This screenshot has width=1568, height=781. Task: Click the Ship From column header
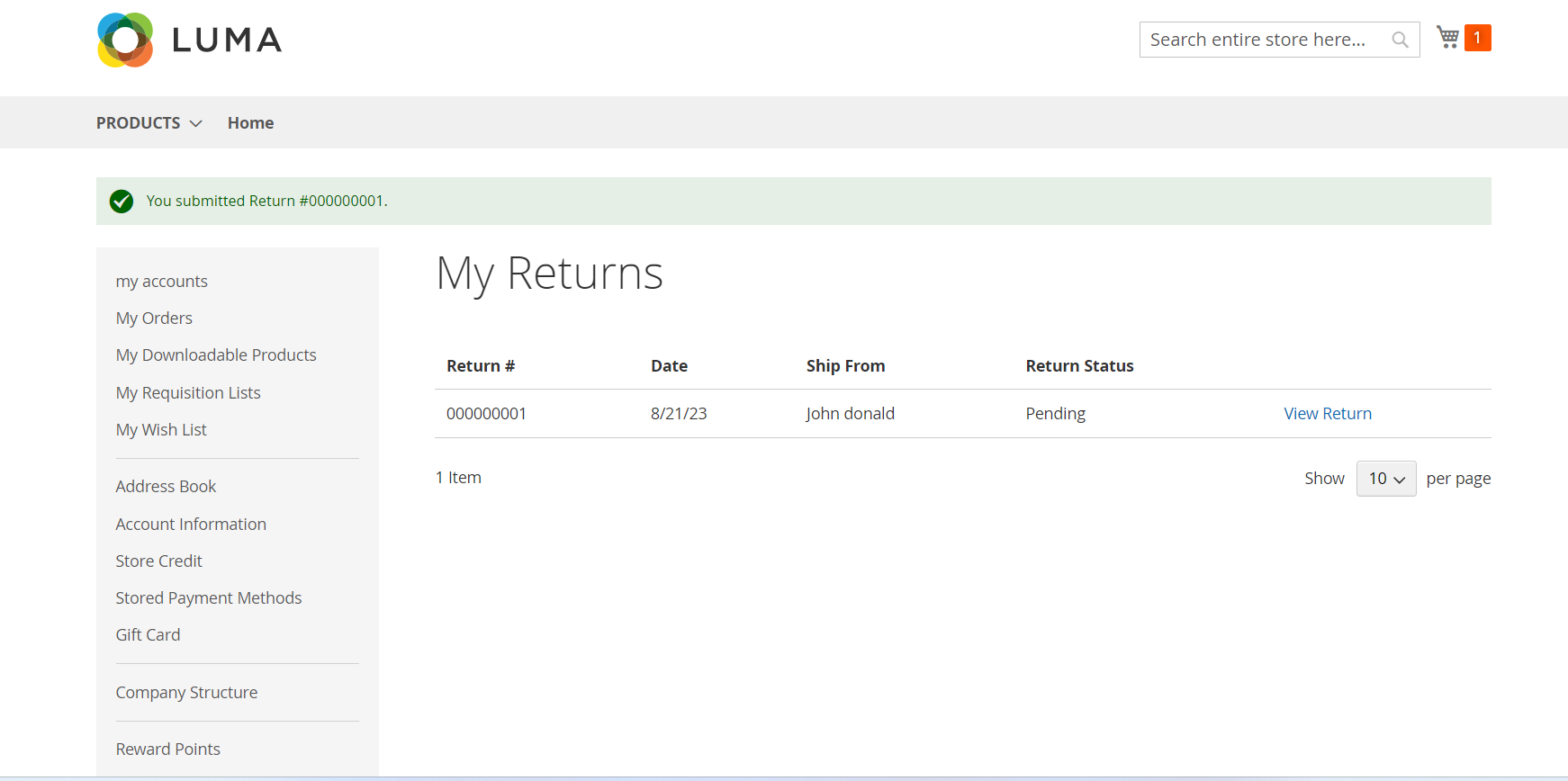[845, 366]
